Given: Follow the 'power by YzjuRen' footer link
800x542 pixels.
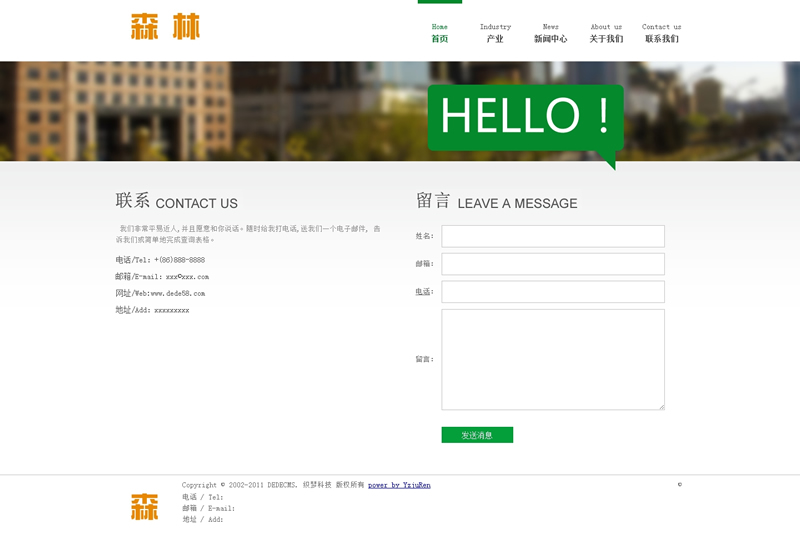Looking at the screenshot, I should coord(399,485).
